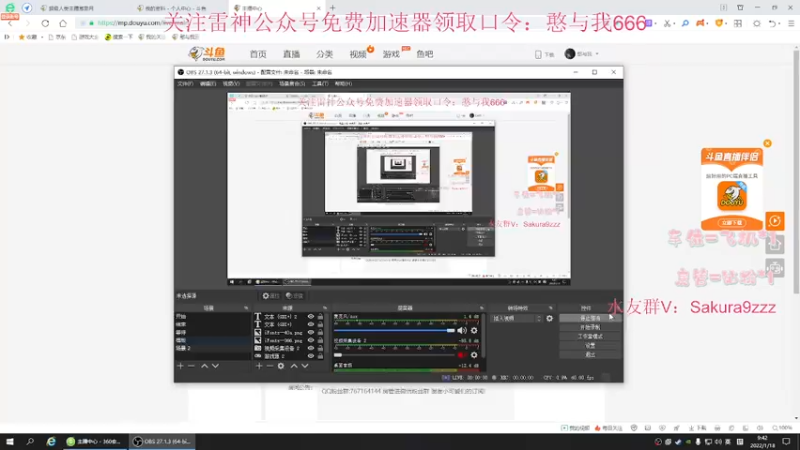This screenshot has width=800, height=450.
Task: Open Internet Explorer from taskbar
Action: [51, 442]
